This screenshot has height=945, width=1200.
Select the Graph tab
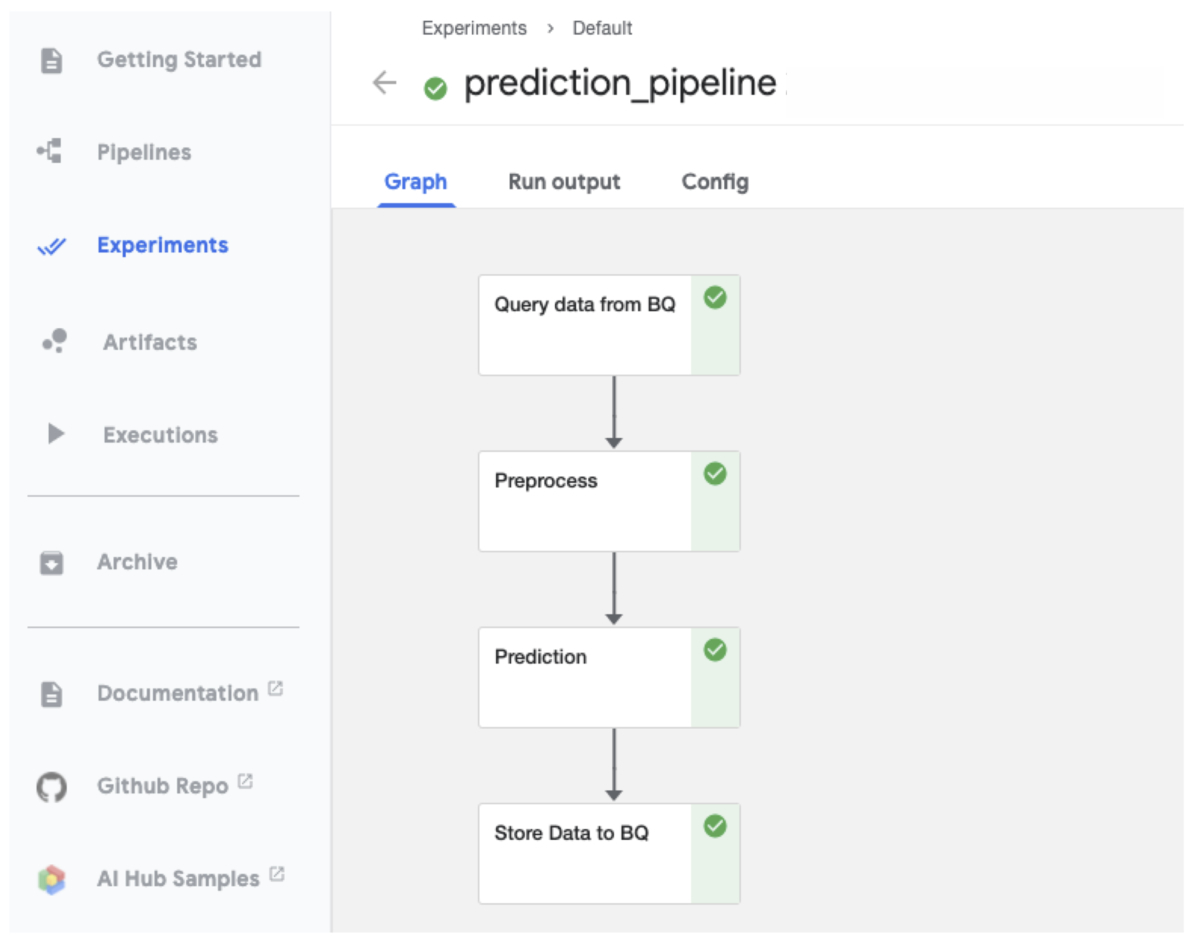416,182
